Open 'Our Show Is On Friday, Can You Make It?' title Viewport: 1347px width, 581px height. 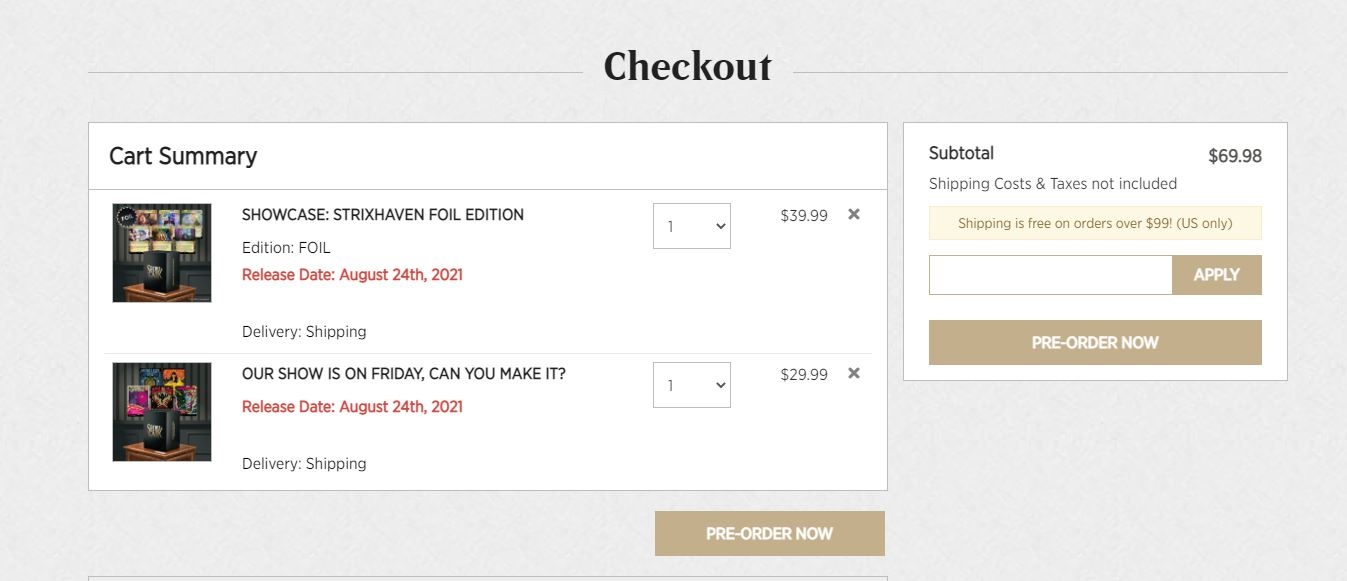pyautogui.click(x=404, y=373)
